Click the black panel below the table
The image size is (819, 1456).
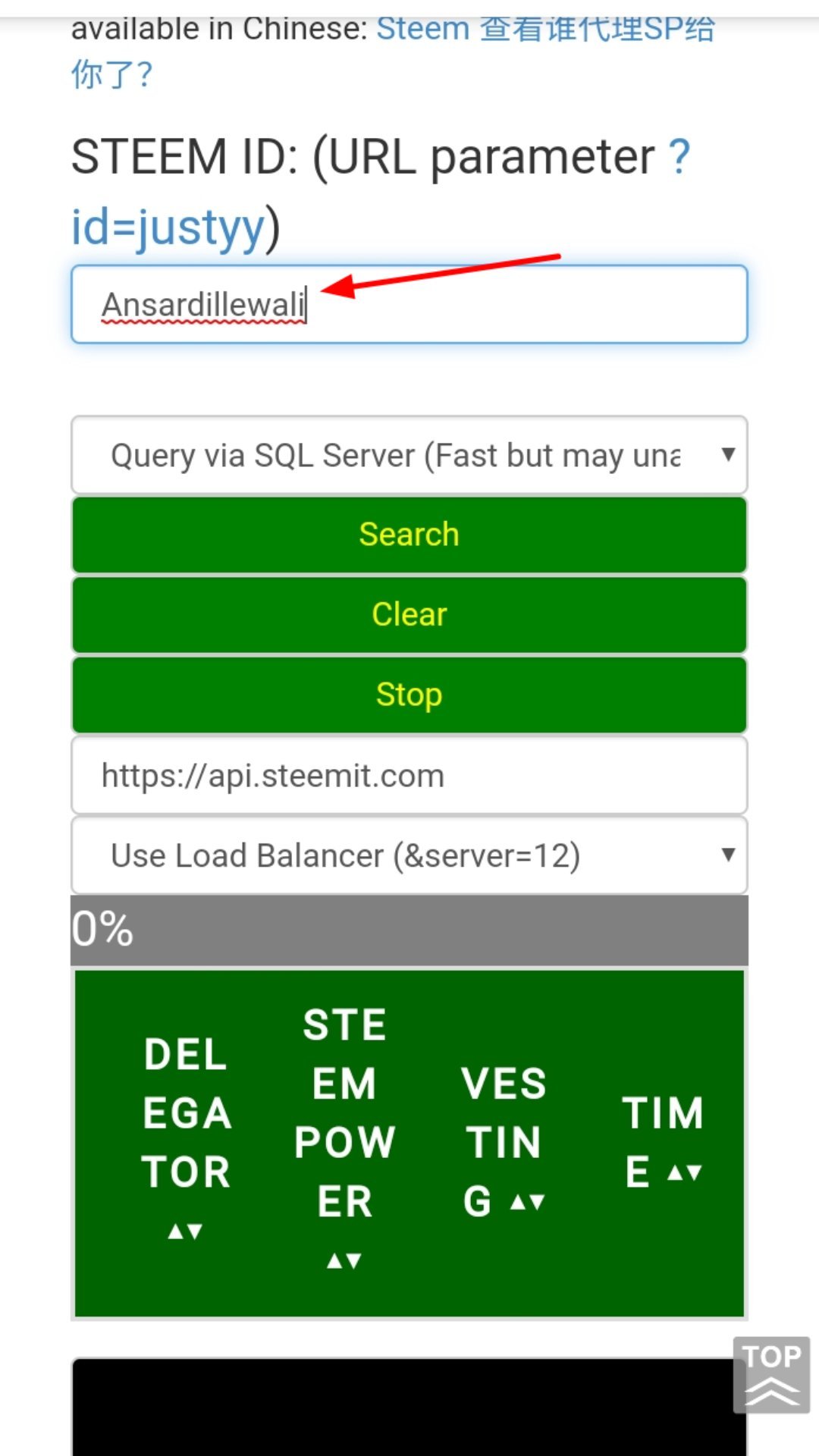pyautogui.click(x=409, y=1407)
